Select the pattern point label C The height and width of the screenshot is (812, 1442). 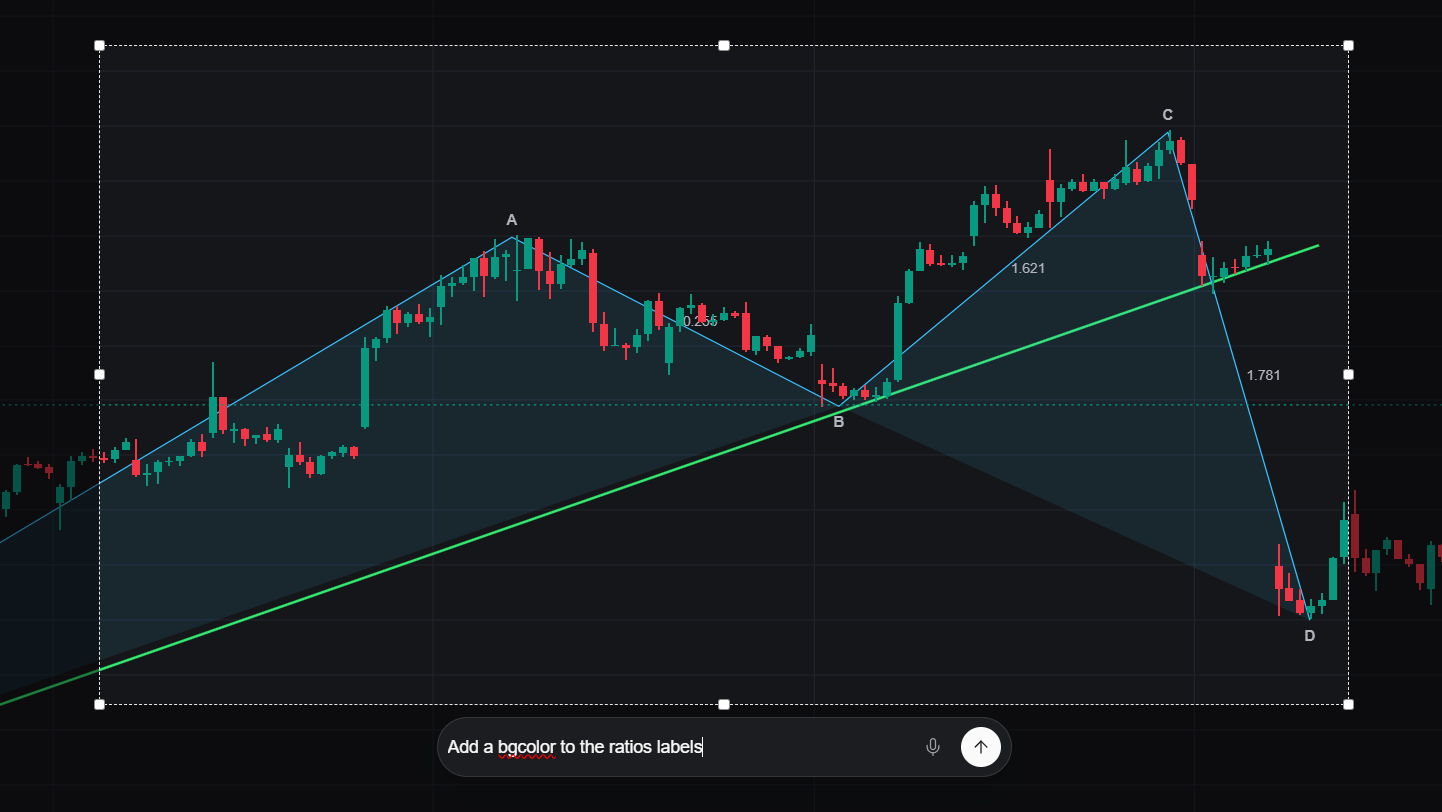click(1167, 114)
